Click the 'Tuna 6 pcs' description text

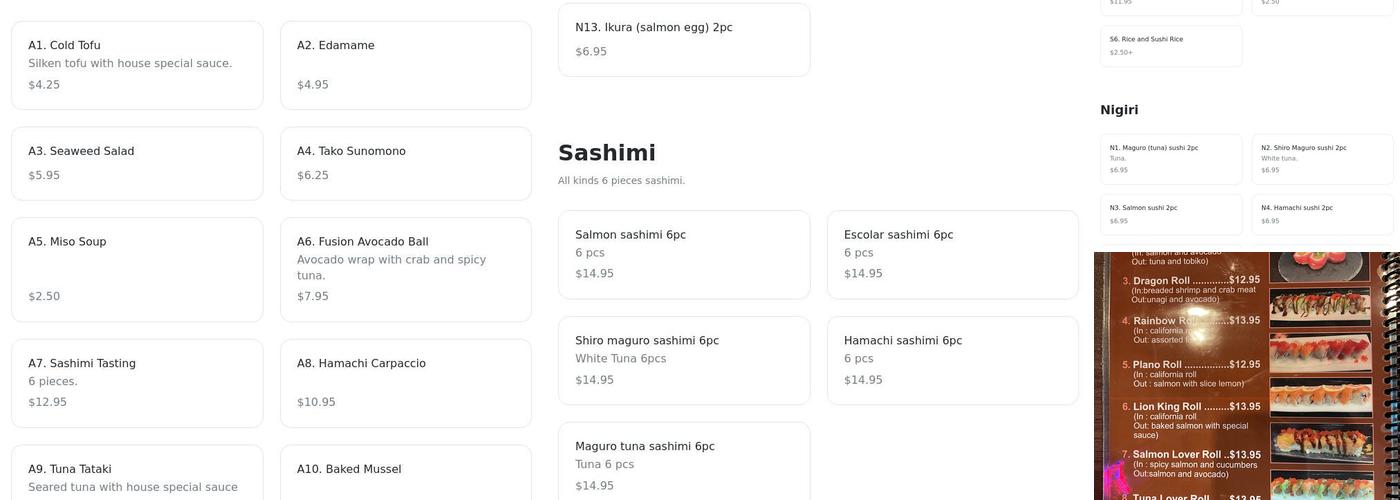pos(604,465)
